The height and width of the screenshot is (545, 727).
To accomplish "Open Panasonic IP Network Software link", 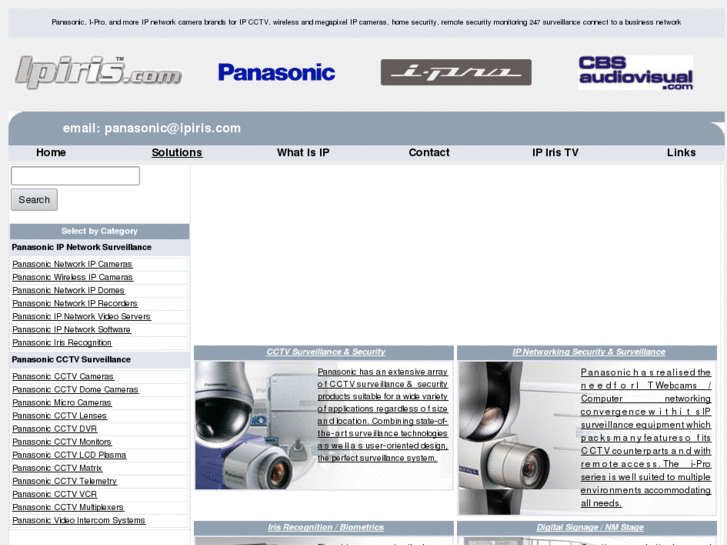I will tap(71, 329).
